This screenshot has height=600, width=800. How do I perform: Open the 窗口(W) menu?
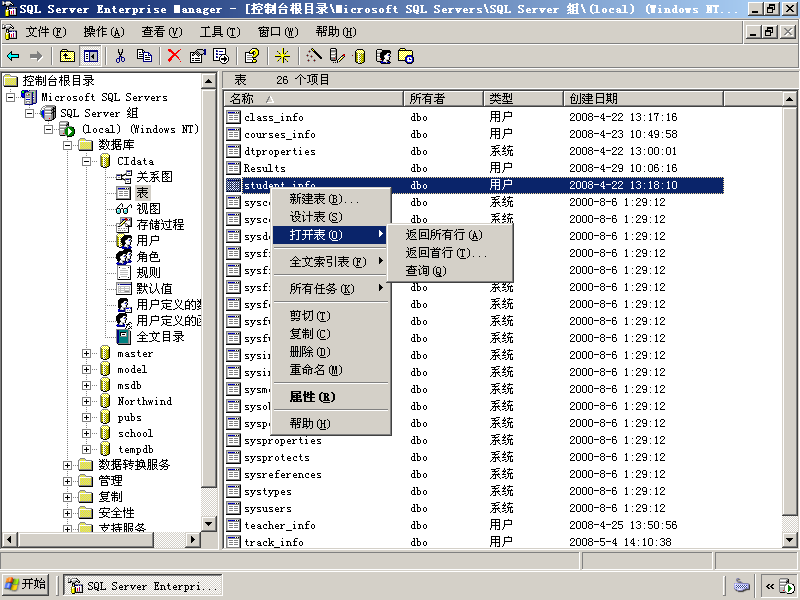point(278,32)
